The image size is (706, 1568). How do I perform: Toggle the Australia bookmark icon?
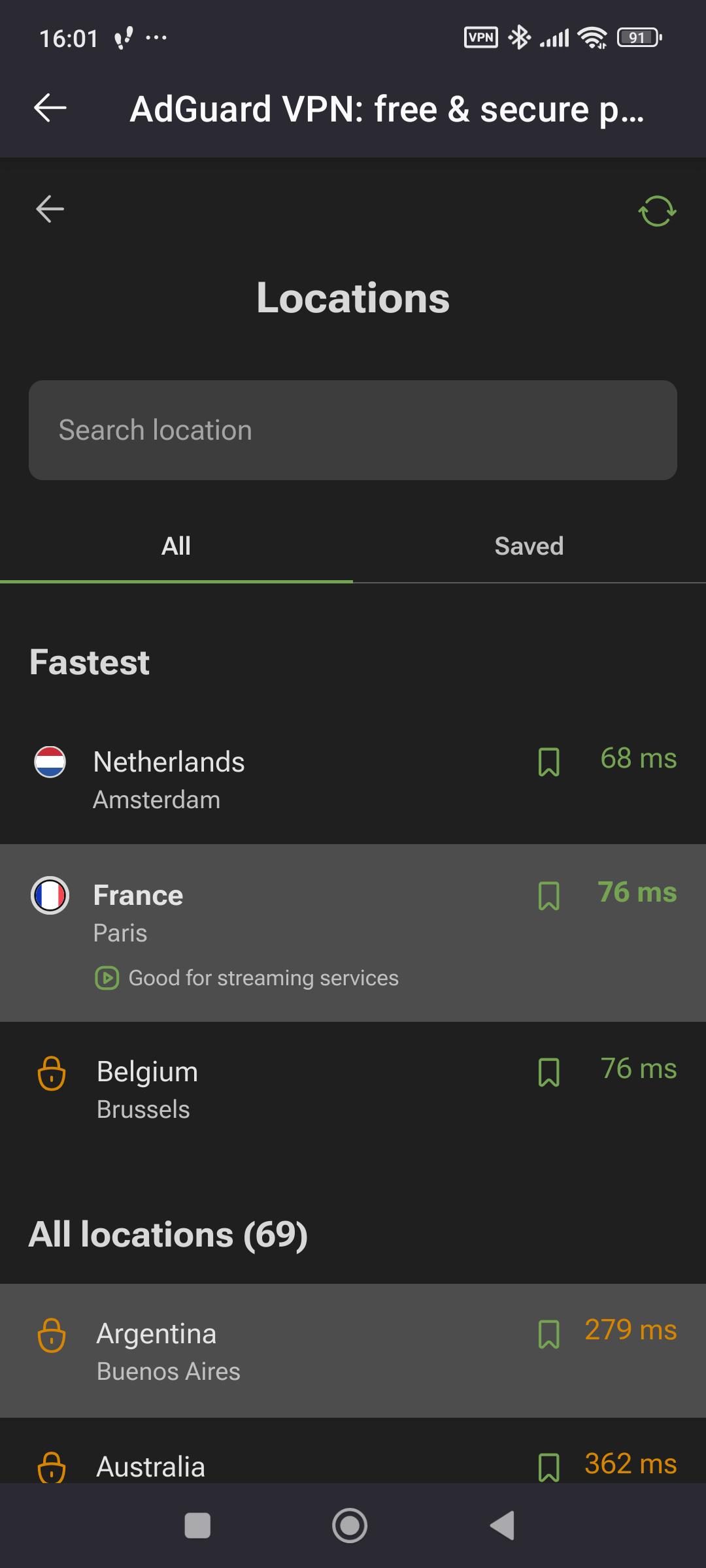pyautogui.click(x=548, y=1466)
